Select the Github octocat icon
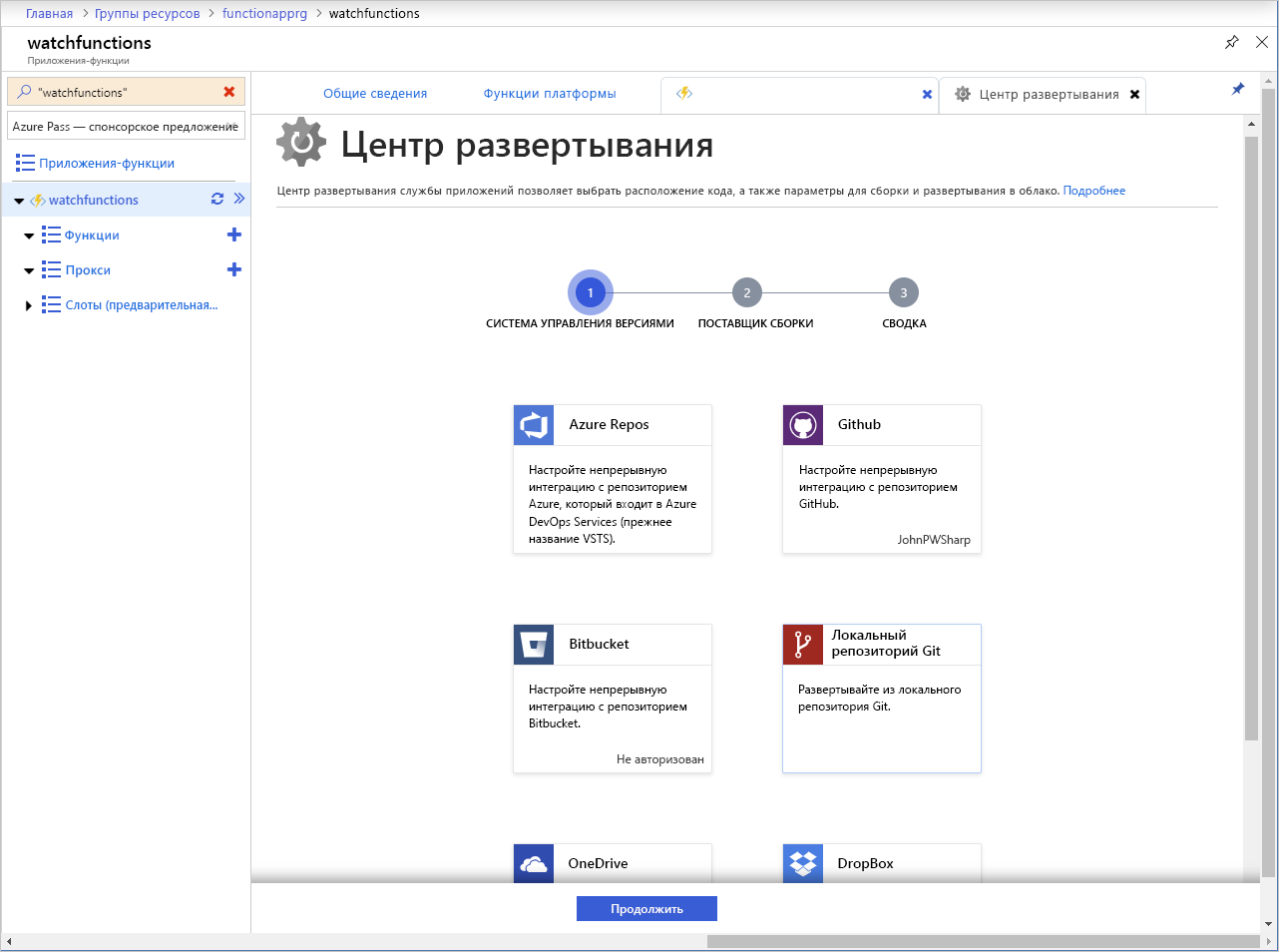This screenshot has height=952, width=1279. [803, 425]
